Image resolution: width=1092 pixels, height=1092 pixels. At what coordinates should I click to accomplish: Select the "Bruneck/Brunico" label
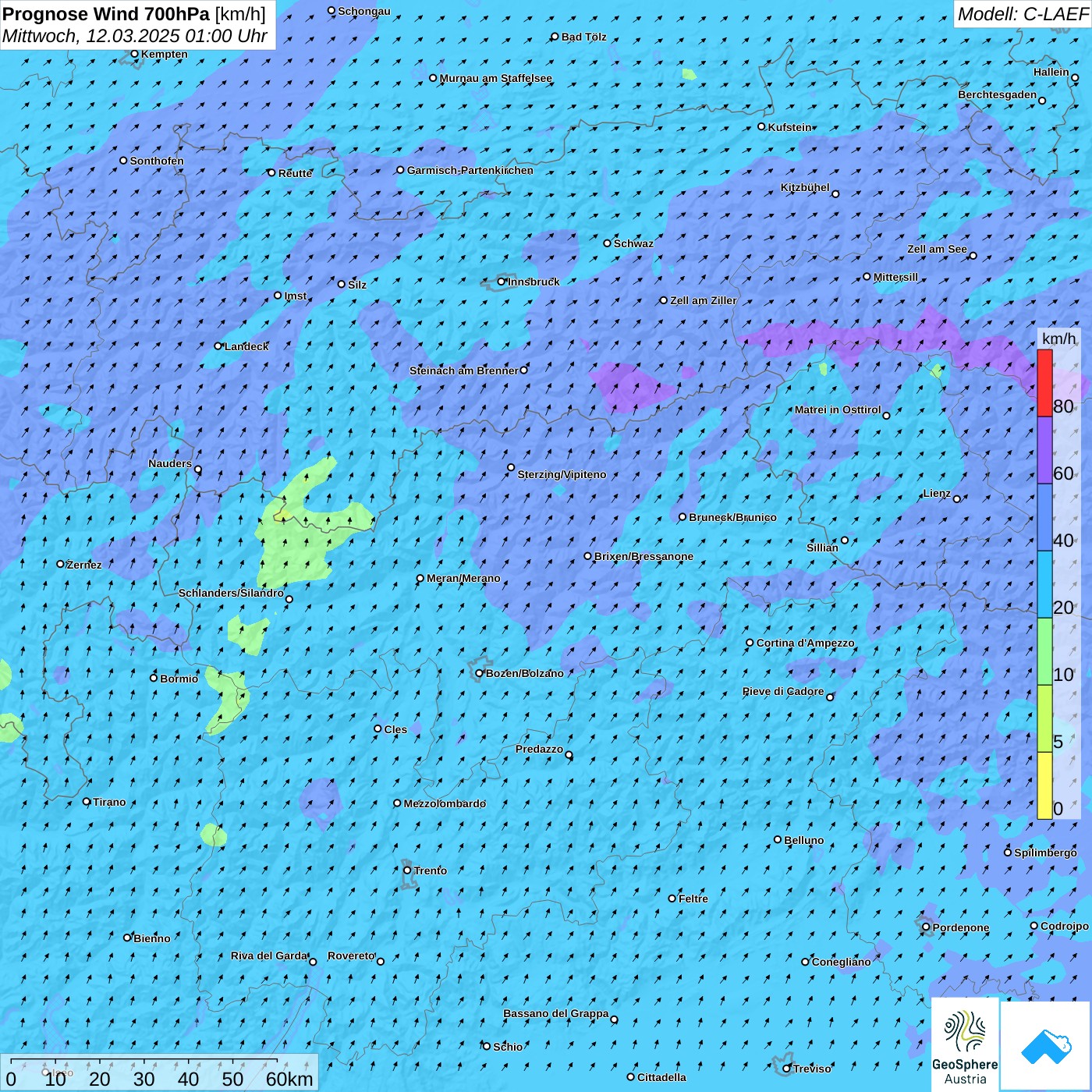click(x=732, y=517)
